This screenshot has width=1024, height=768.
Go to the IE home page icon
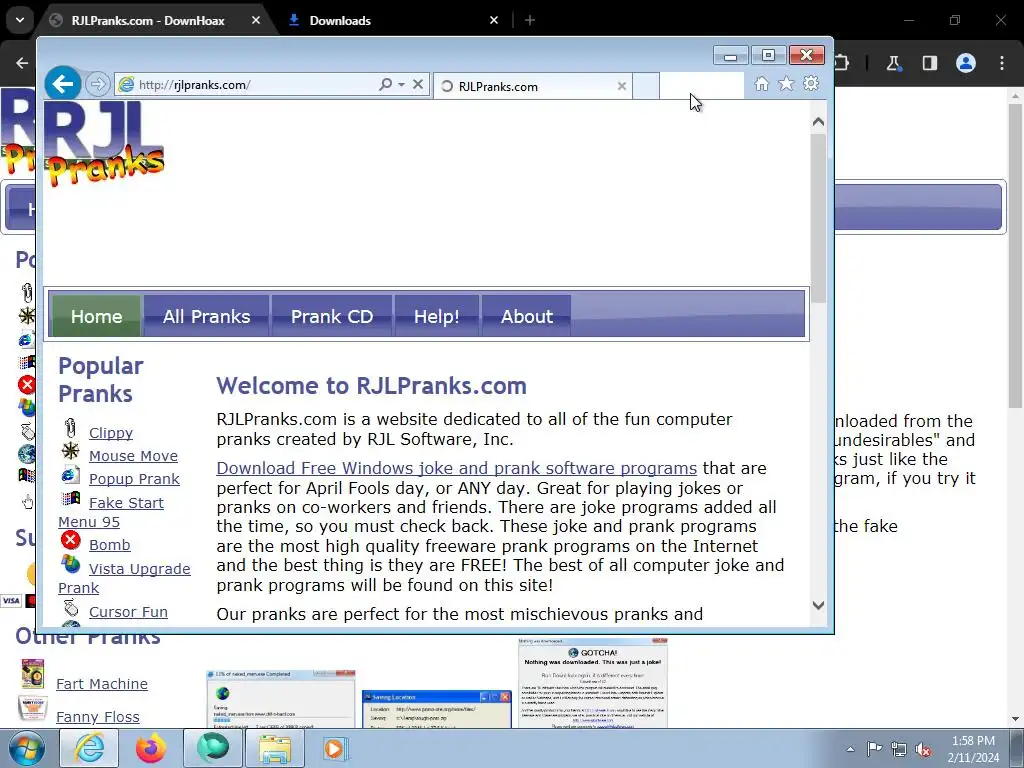tap(761, 84)
